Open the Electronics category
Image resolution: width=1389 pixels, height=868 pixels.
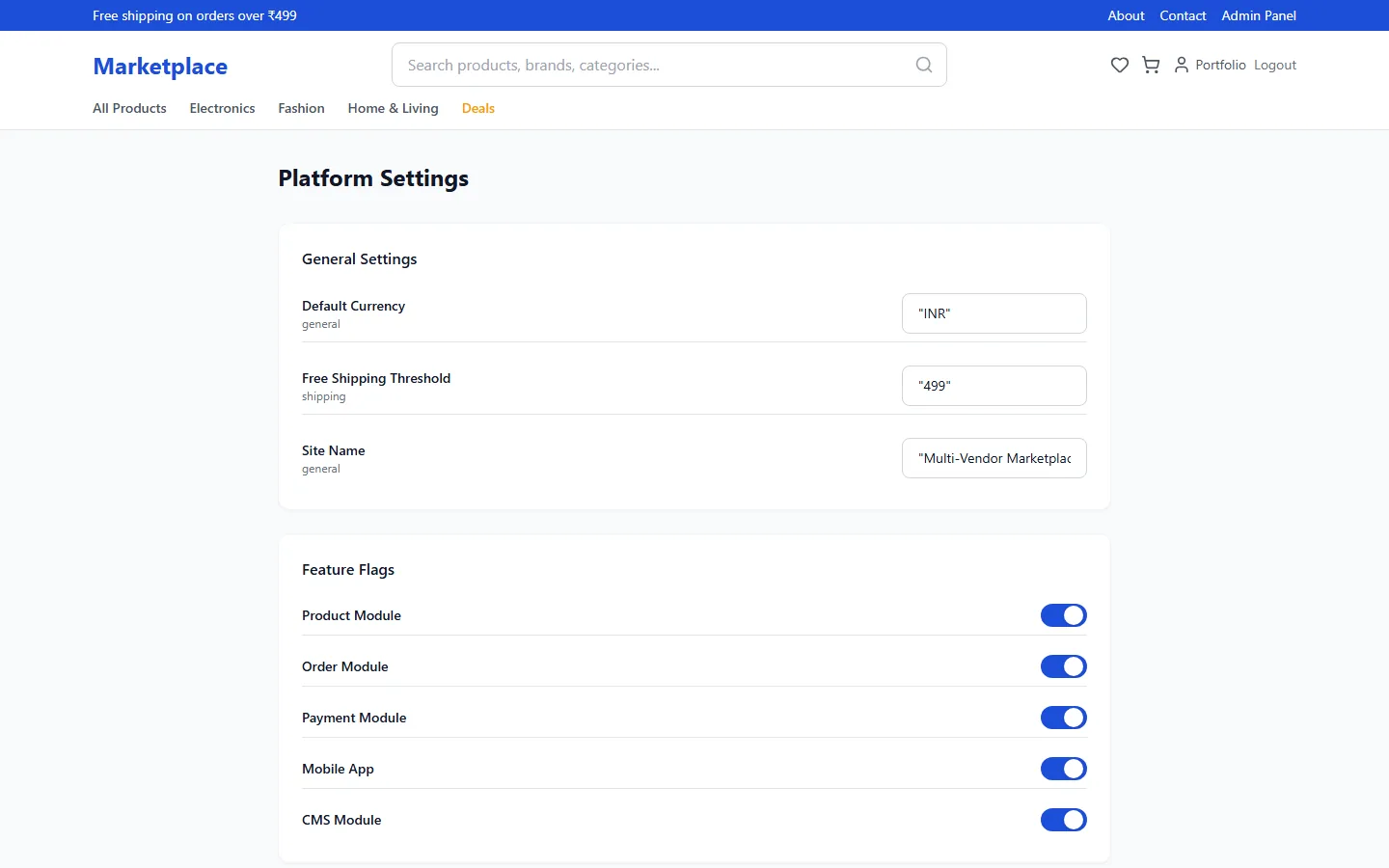point(222,108)
